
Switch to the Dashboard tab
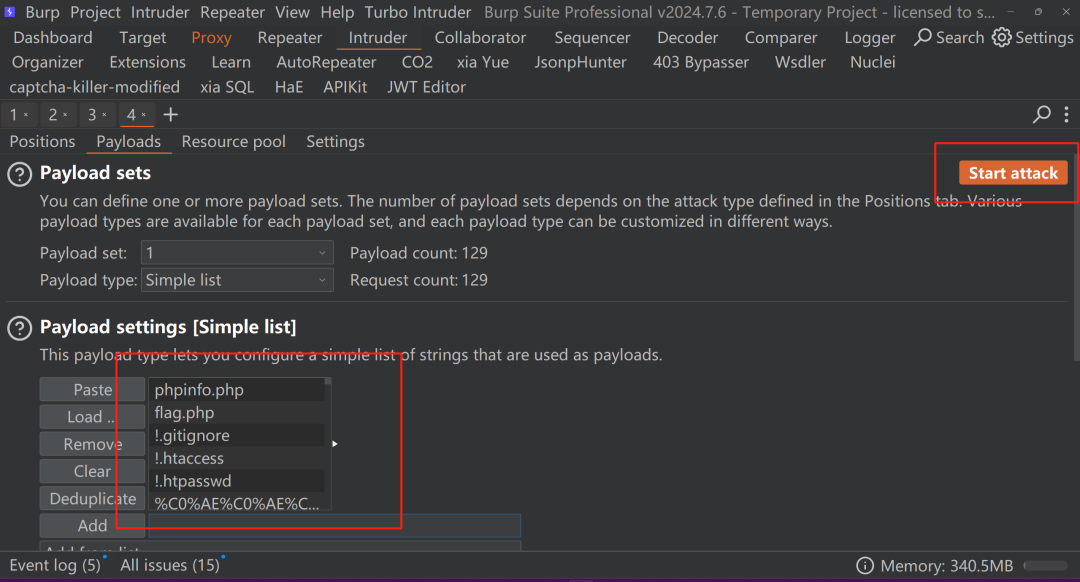53,37
